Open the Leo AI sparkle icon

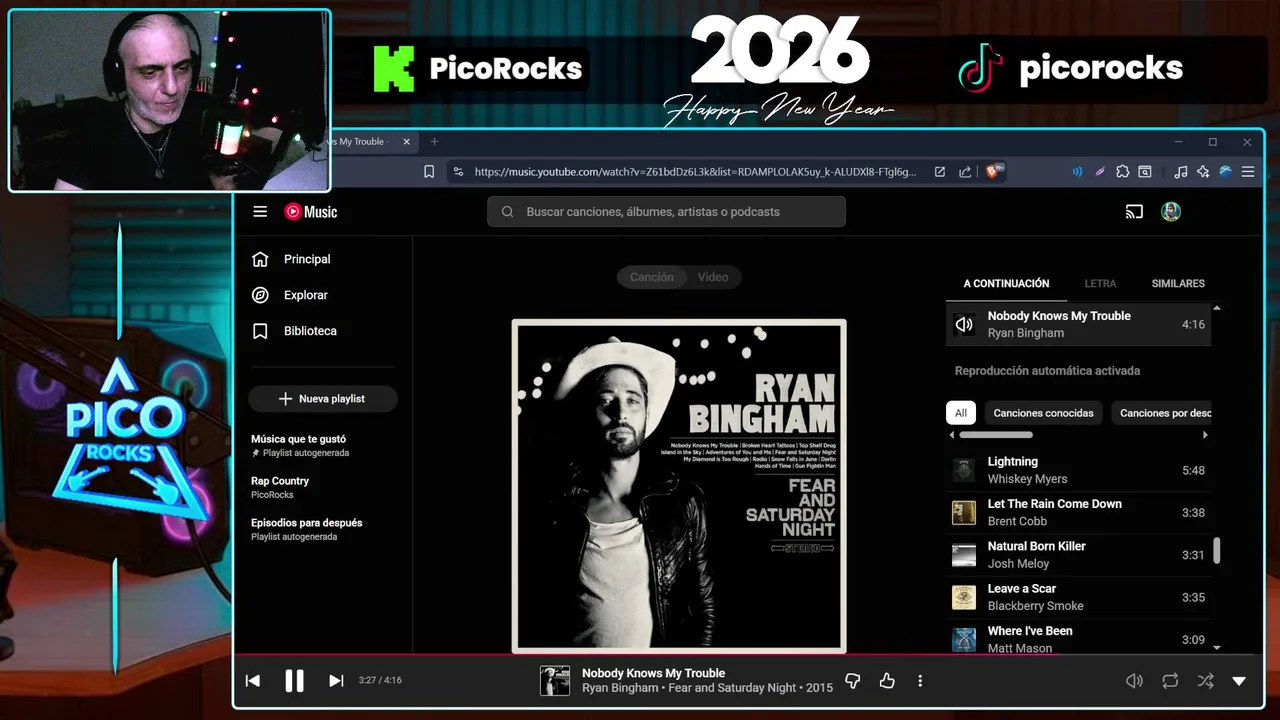click(x=1203, y=172)
